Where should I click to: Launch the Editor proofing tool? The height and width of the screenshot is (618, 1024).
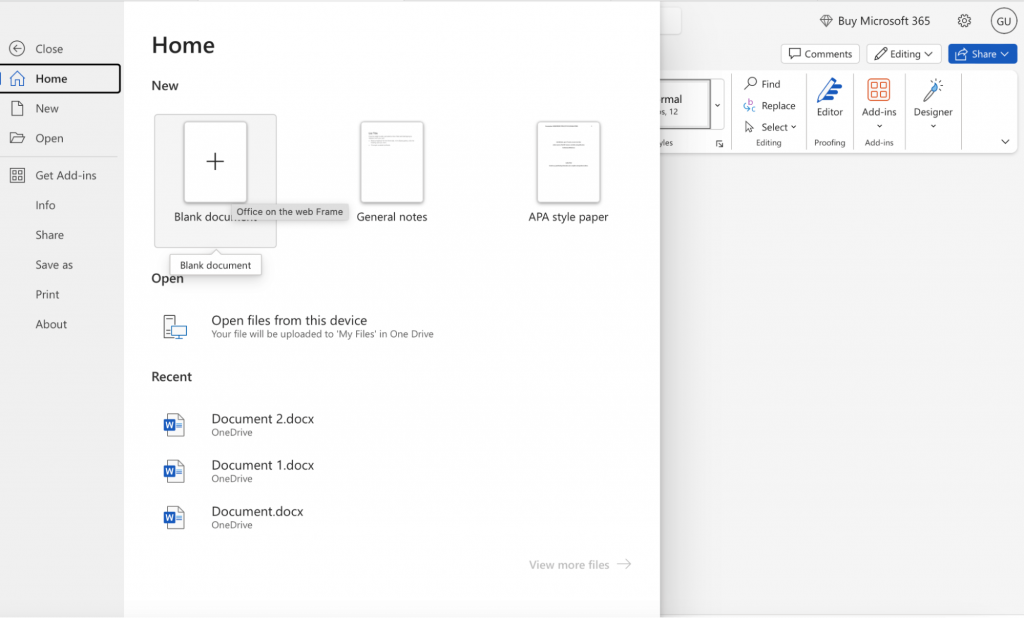(x=829, y=98)
